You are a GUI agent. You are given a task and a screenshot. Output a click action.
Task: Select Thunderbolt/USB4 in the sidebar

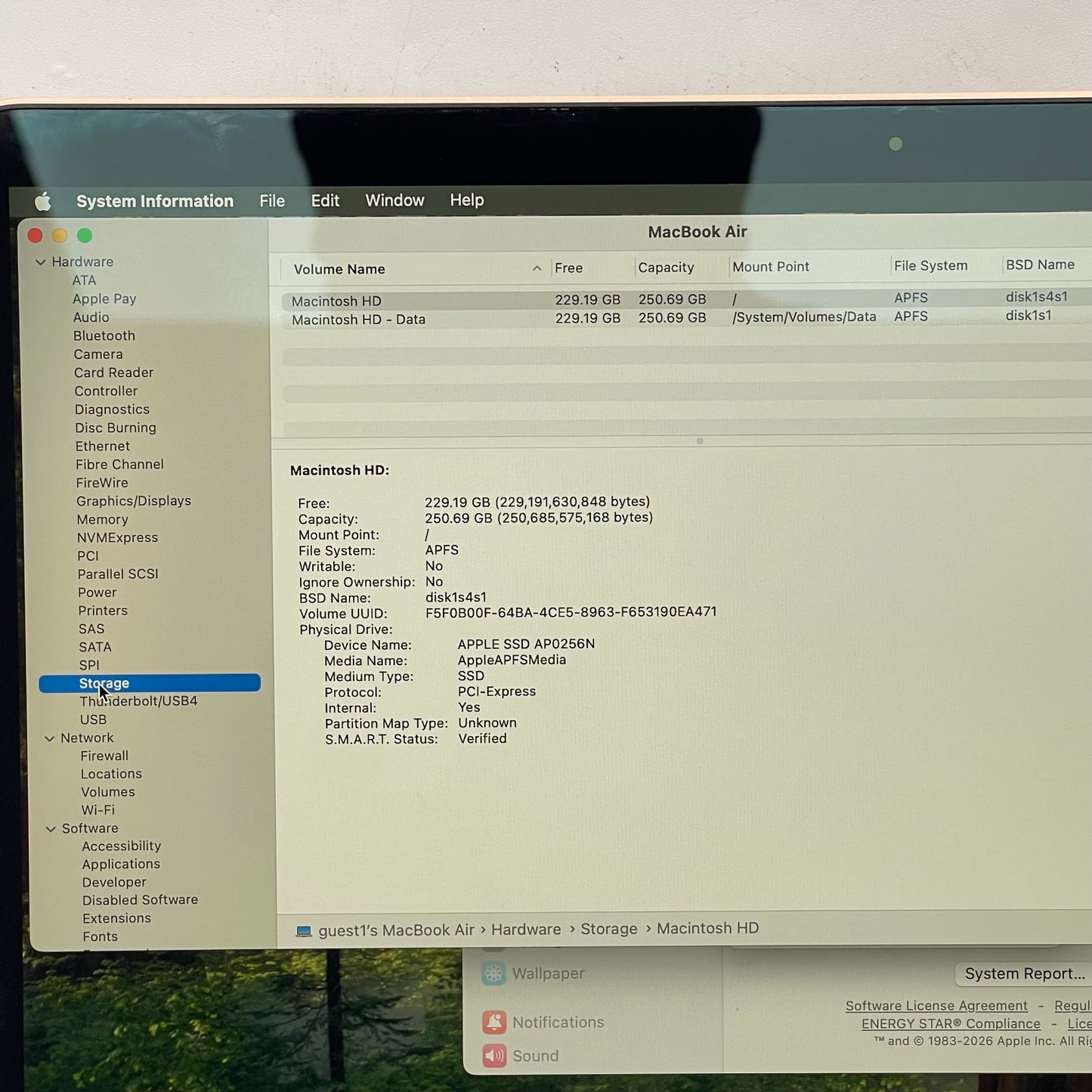click(138, 701)
